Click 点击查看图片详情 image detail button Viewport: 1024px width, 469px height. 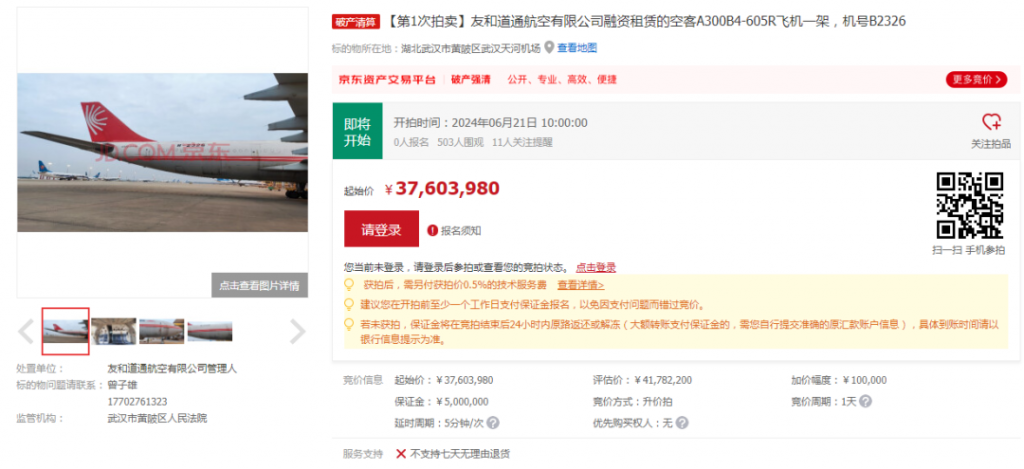click(259, 285)
